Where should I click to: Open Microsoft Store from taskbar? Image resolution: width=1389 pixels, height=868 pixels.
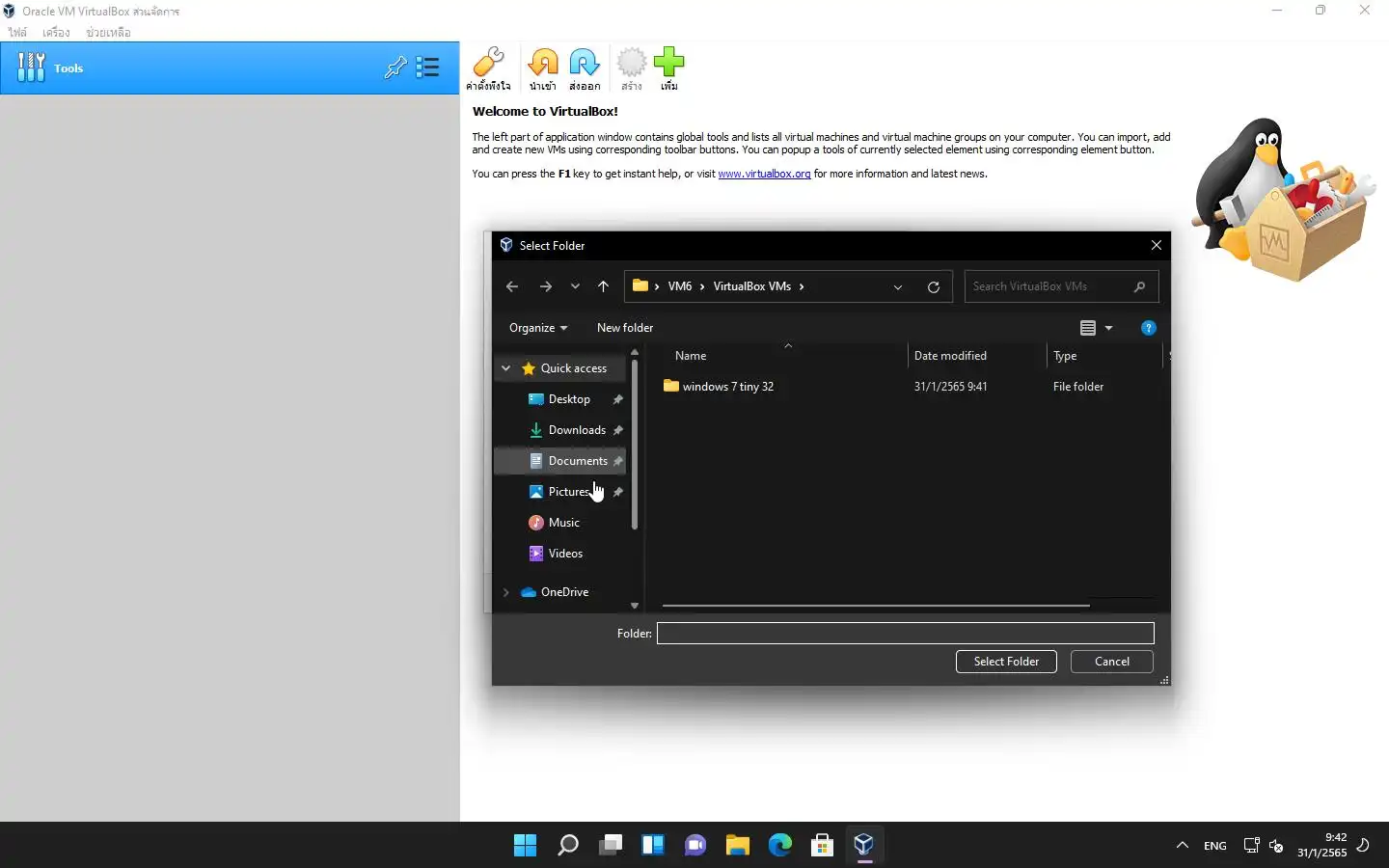pyautogui.click(x=823, y=845)
